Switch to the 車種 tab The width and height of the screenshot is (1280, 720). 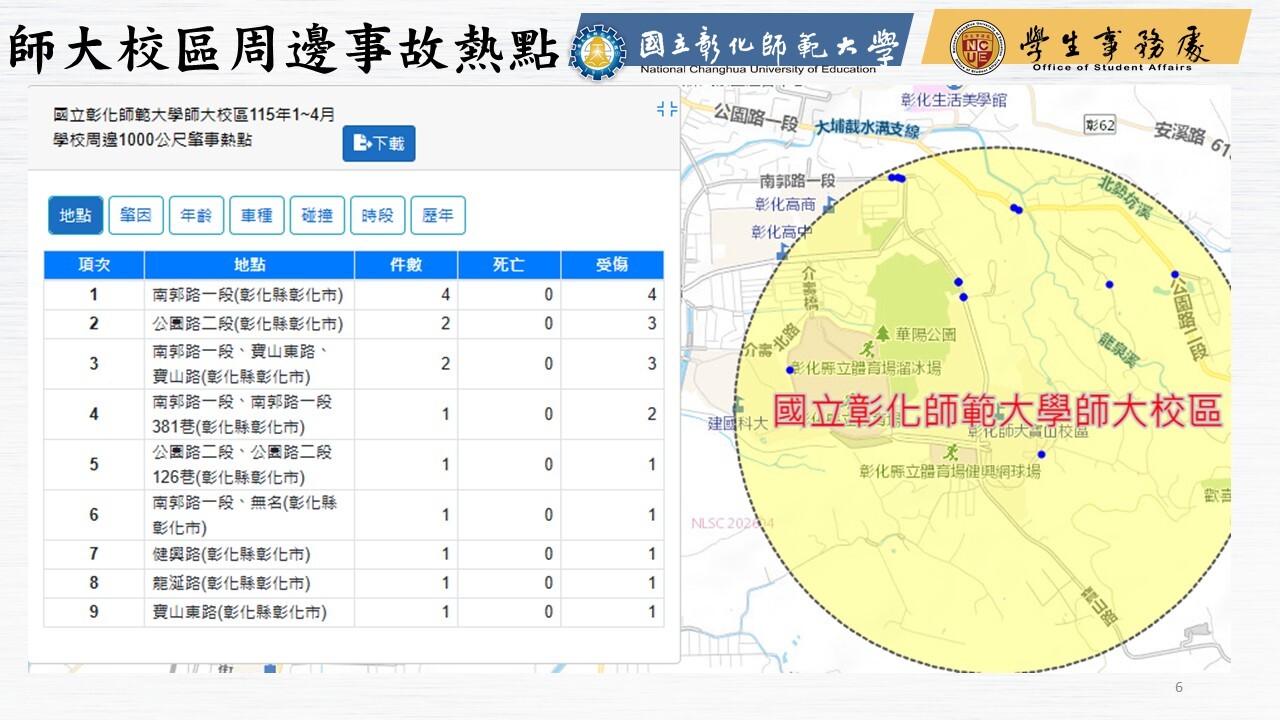[257, 215]
